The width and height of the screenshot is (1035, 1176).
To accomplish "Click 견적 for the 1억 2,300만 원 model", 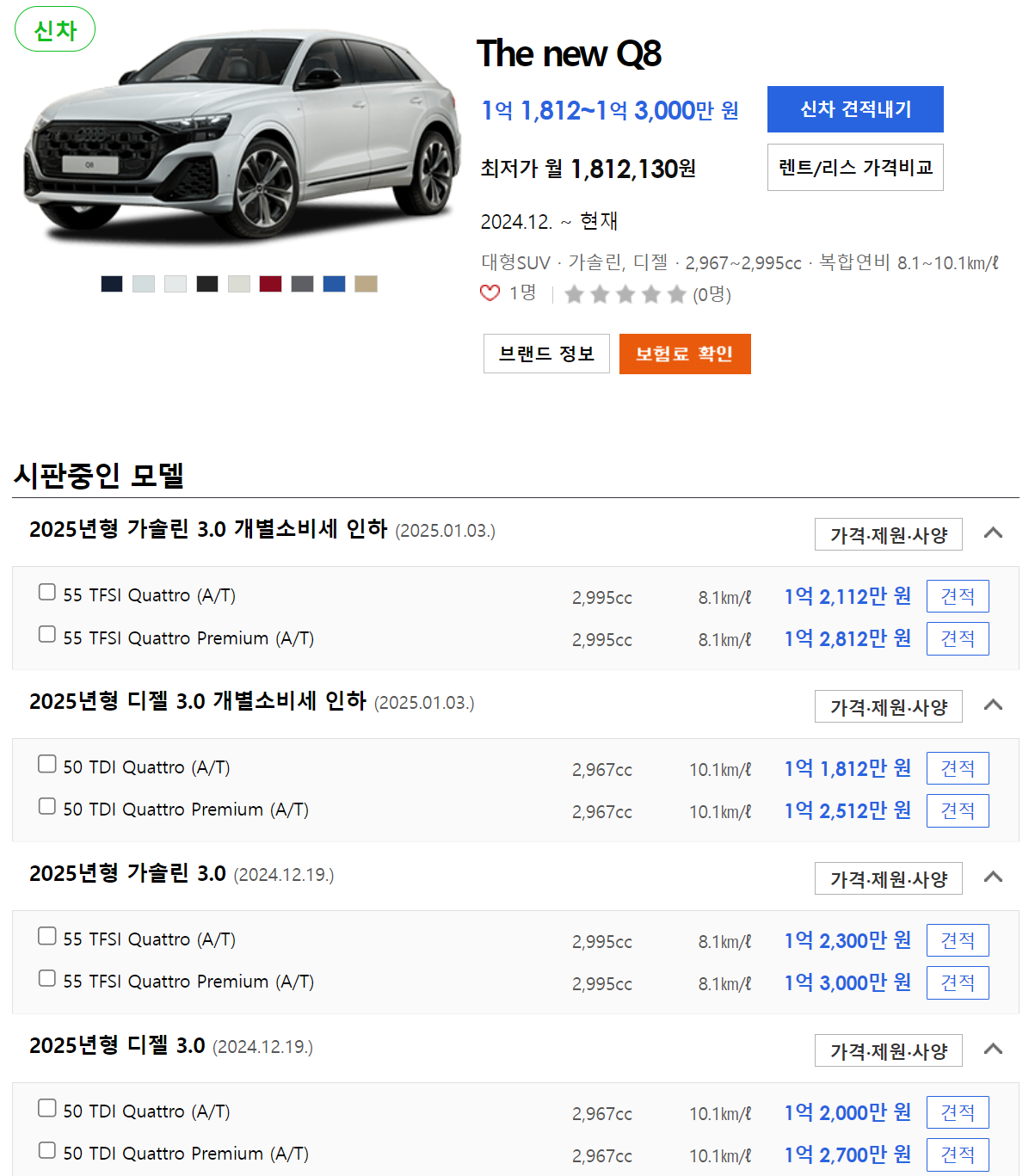I will (x=958, y=940).
